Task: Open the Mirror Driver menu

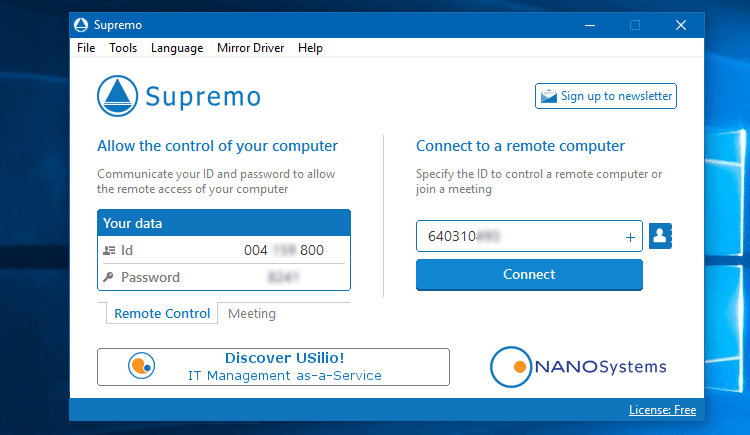Action: pyautogui.click(x=251, y=48)
